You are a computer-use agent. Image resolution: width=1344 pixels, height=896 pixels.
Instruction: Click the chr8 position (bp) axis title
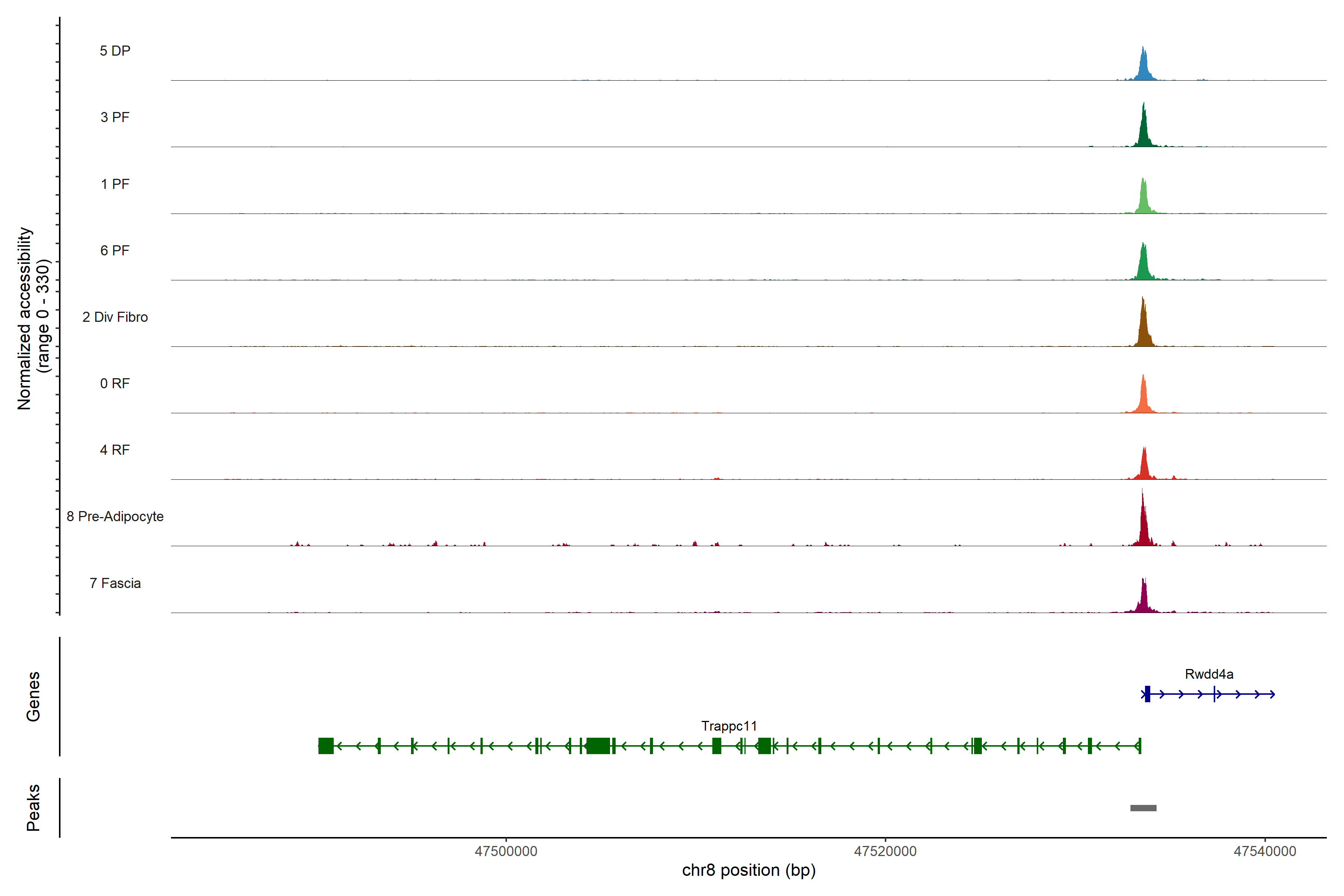tap(749, 870)
